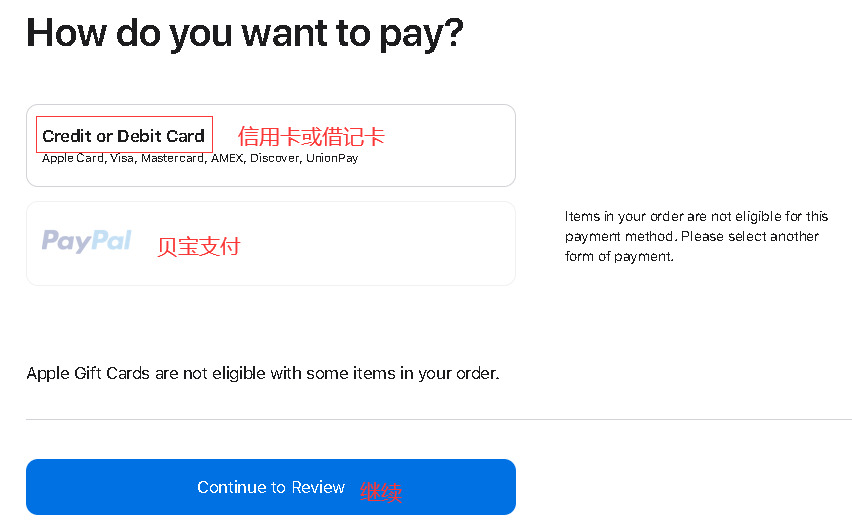Choose the PayPal payment option box
The width and height of the screenshot is (852, 526).
pyautogui.click(x=271, y=243)
